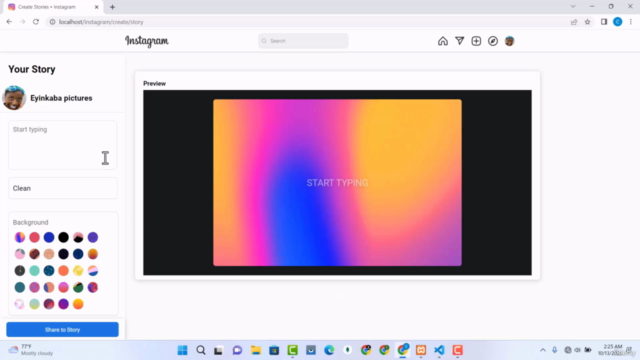Select the pale pink pastel swatch, last row
Viewport: 640px width, 360px height.
pyautogui.click(x=20, y=304)
